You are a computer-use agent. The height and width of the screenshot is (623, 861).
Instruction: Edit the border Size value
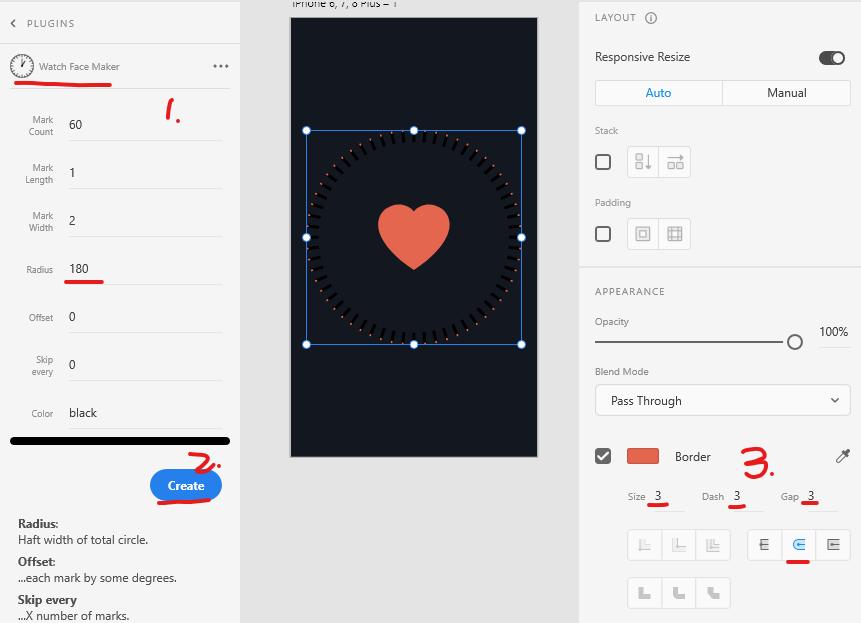pyautogui.click(x=667, y=497)
